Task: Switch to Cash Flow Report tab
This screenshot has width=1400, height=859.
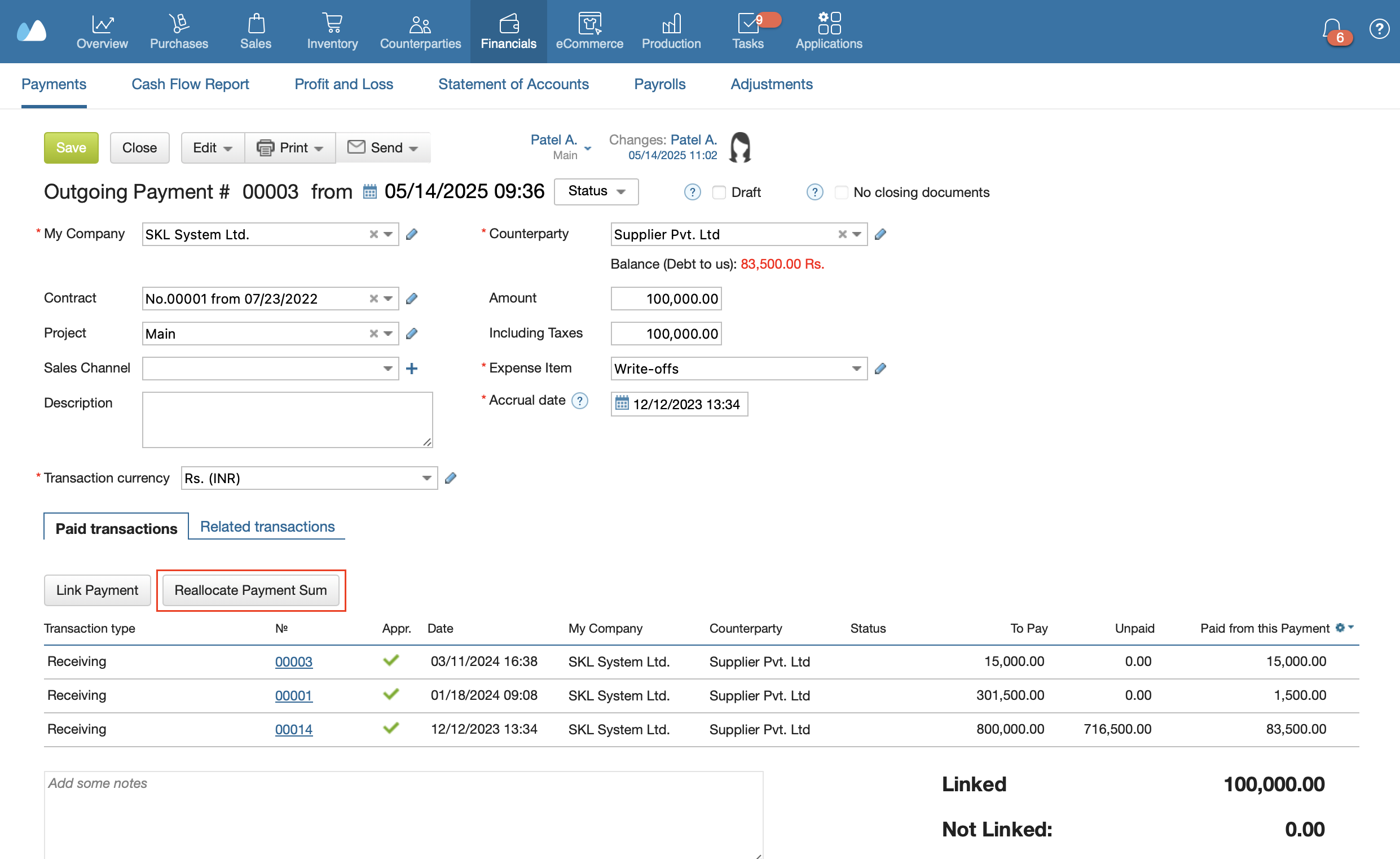Action: click(x=190, y=84)
